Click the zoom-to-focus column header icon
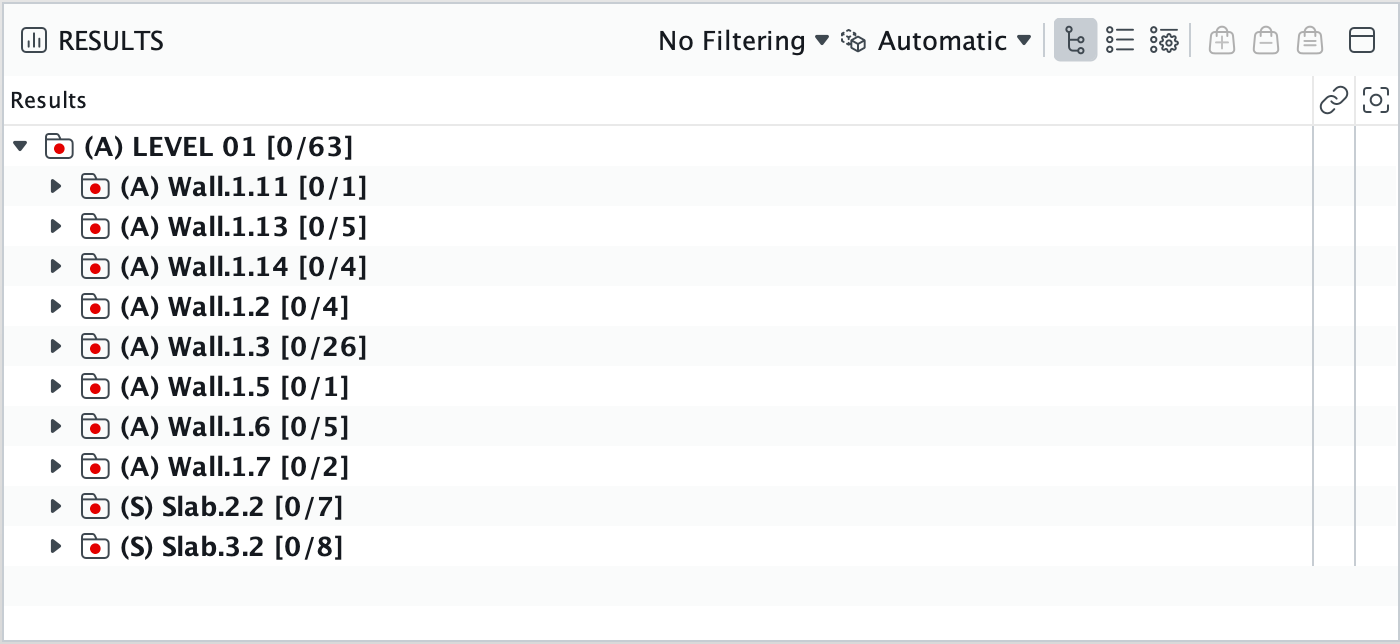Screen dimensions: 1400x644 1377,100
